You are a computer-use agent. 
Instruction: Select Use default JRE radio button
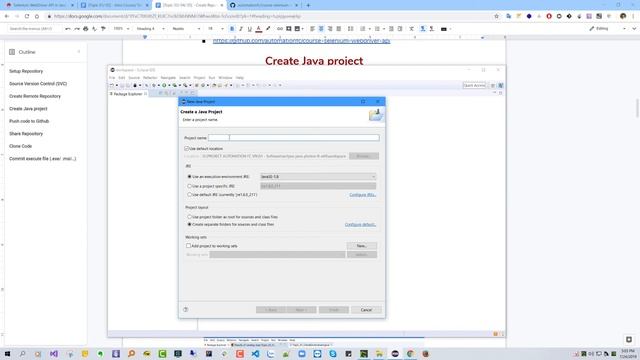(x=189, y=195)
